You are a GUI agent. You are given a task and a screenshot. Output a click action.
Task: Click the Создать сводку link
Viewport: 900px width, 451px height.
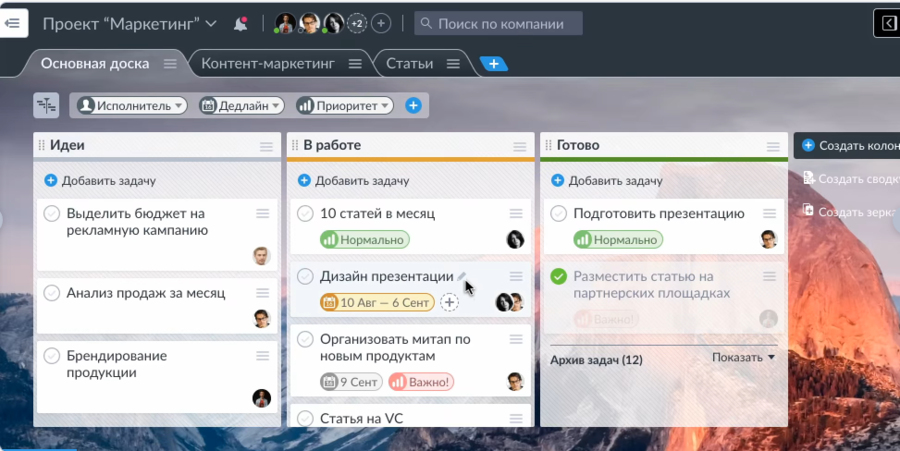click(851, 179)
